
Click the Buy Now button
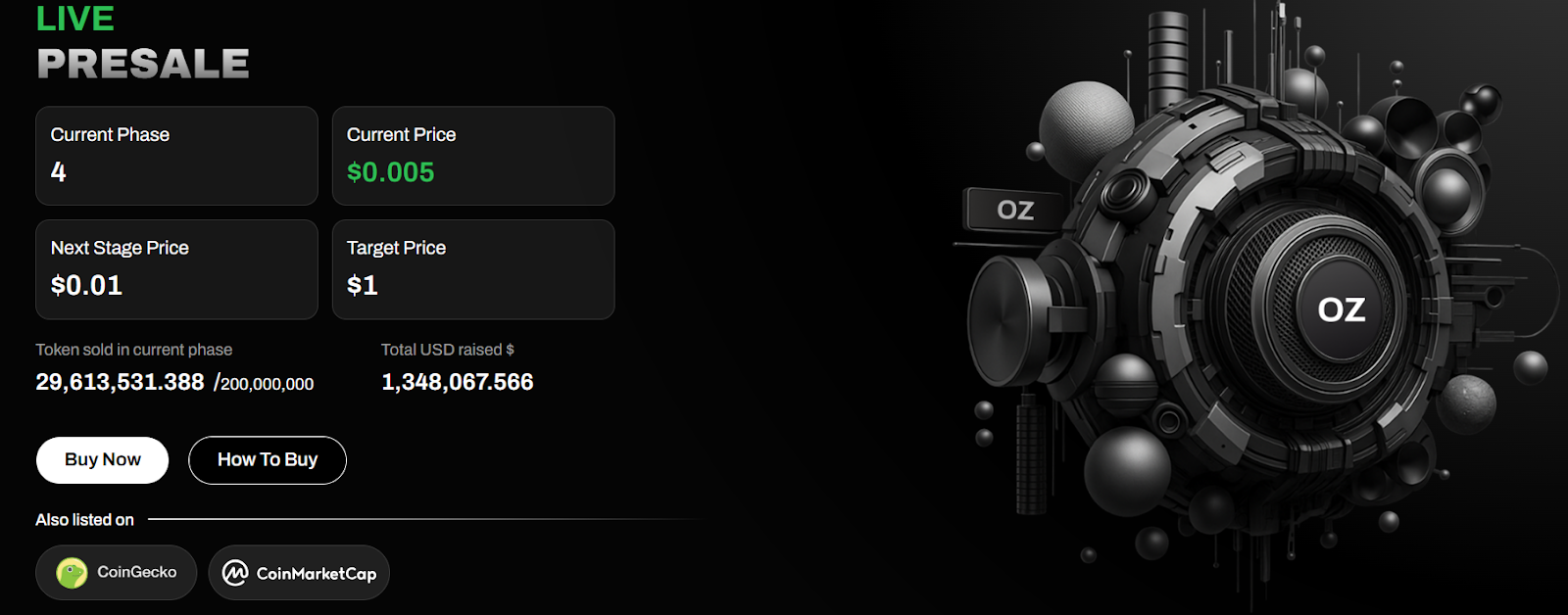point(102,460)
